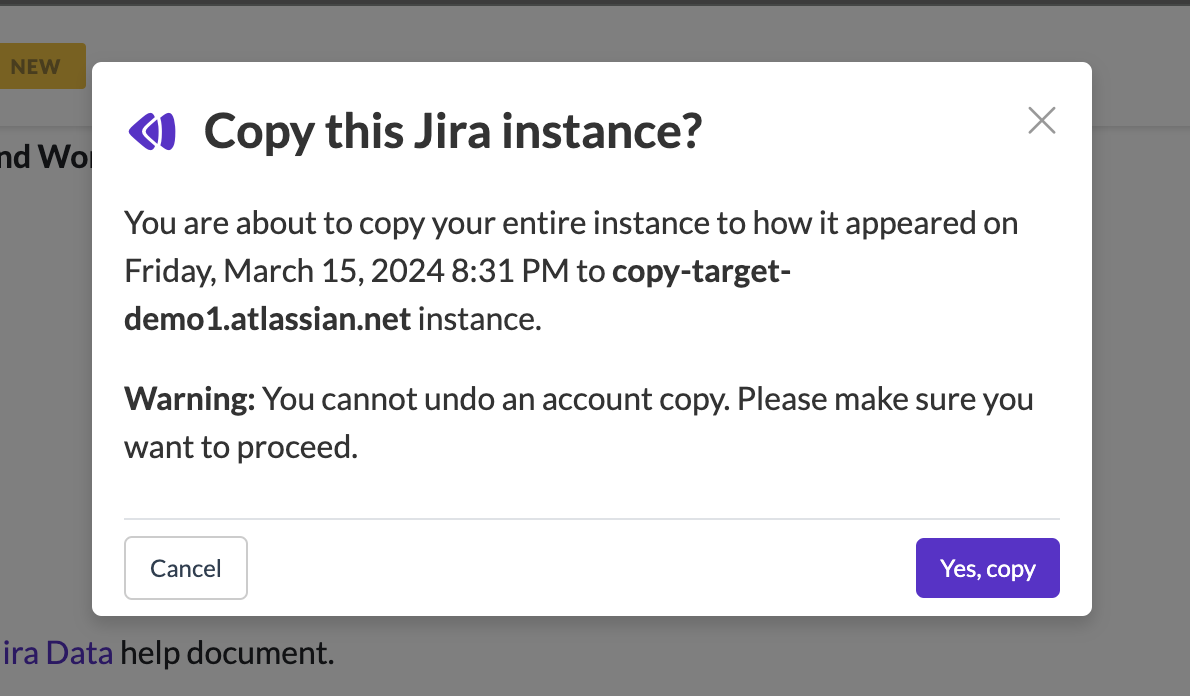Click the Yes, copy purple button
The height and width of the screenshot is (696, 1190).
click(987, 567)
